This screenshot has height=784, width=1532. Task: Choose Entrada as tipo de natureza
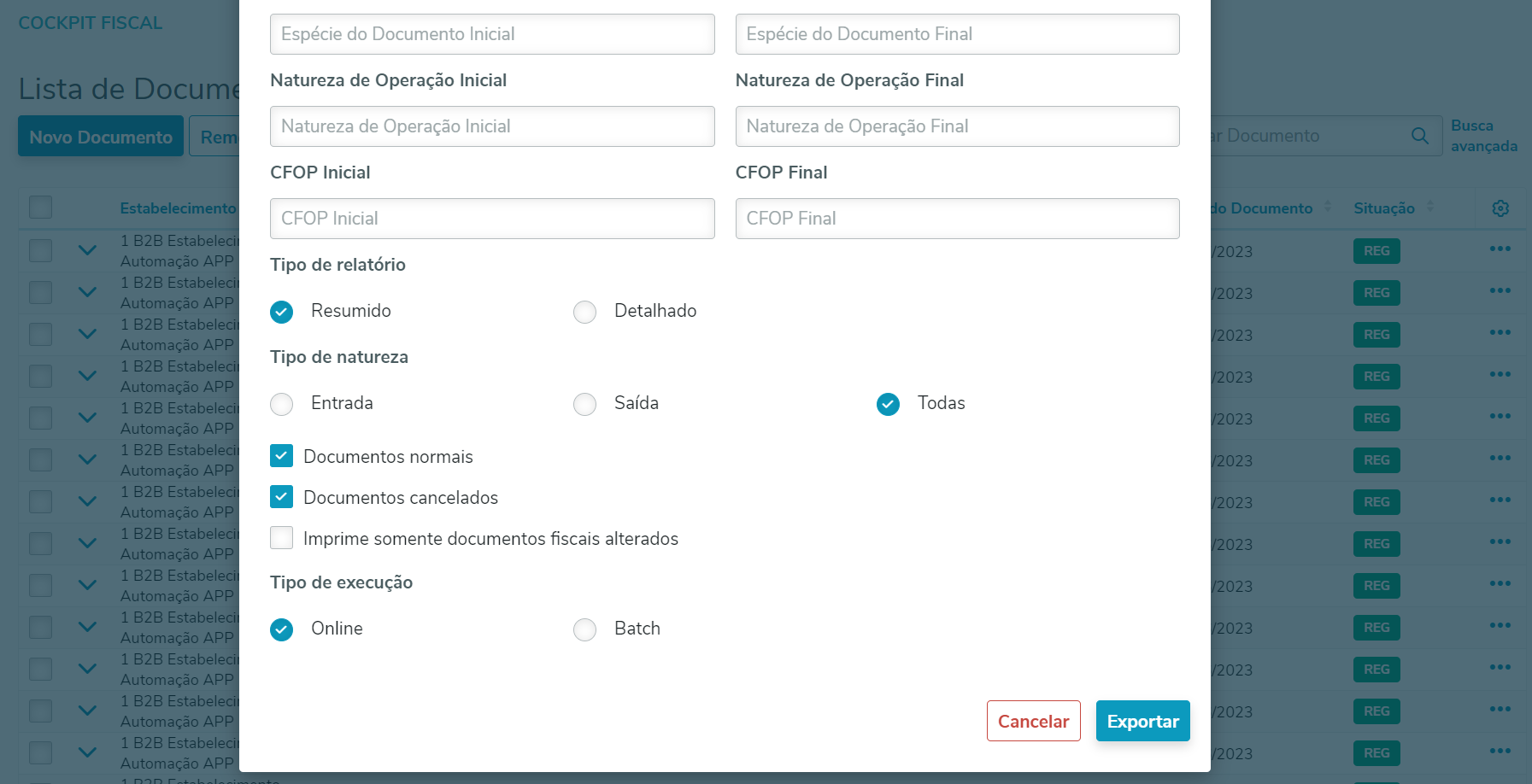click(x=282, y=404)
